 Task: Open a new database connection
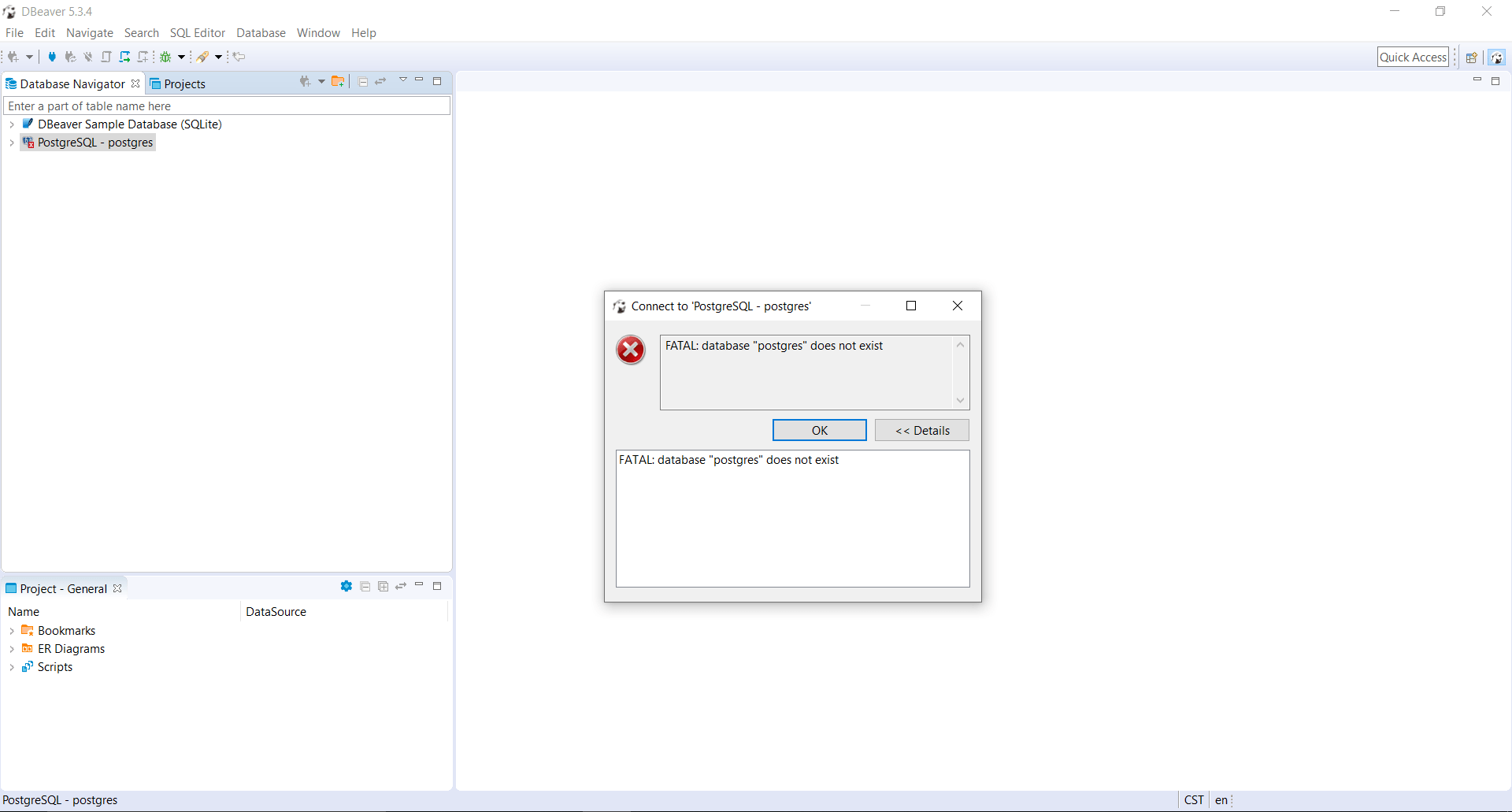(x=14, y=57)
